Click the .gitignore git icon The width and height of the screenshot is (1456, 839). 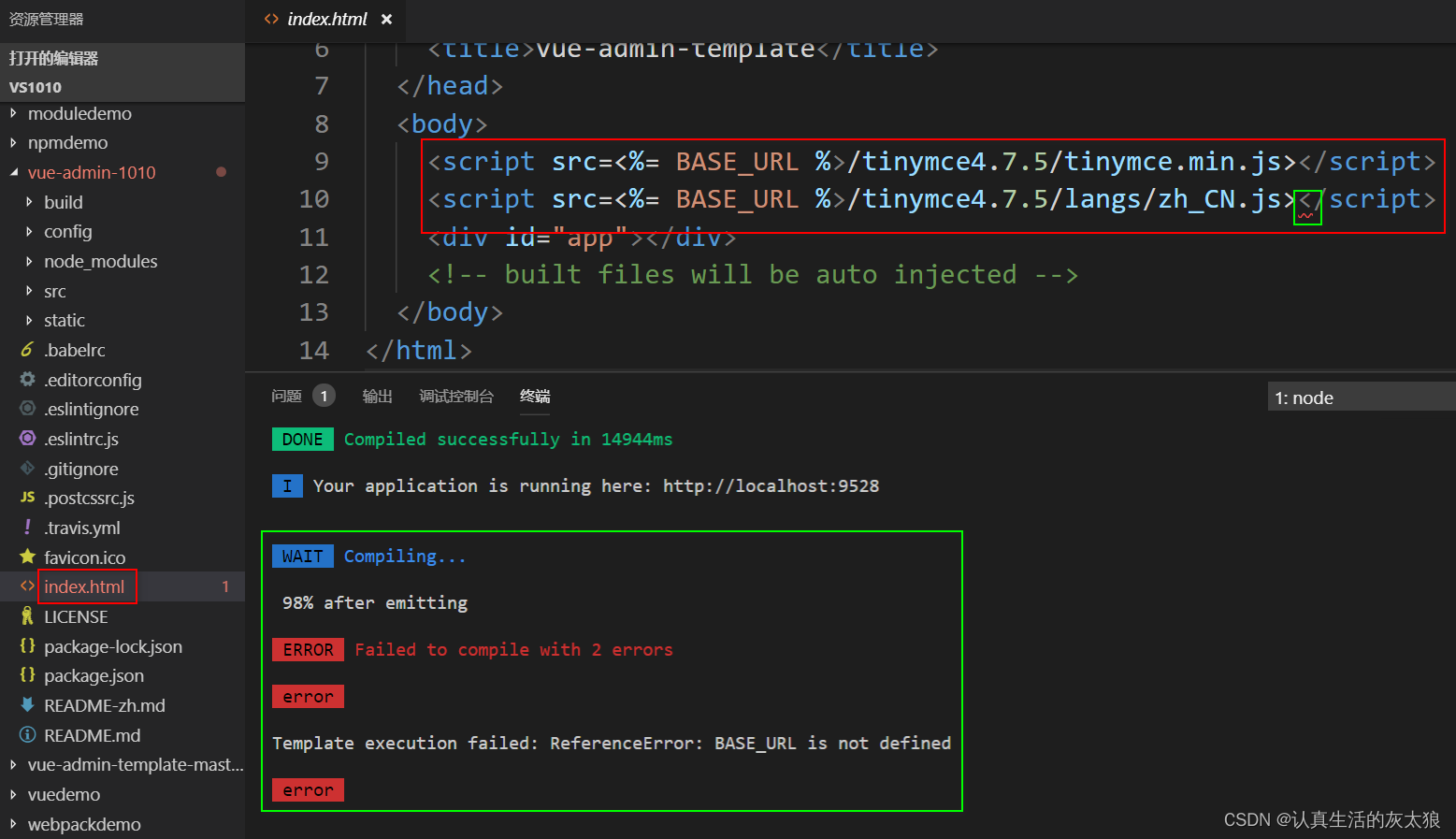pyautogui.click(x=27, y=468)
